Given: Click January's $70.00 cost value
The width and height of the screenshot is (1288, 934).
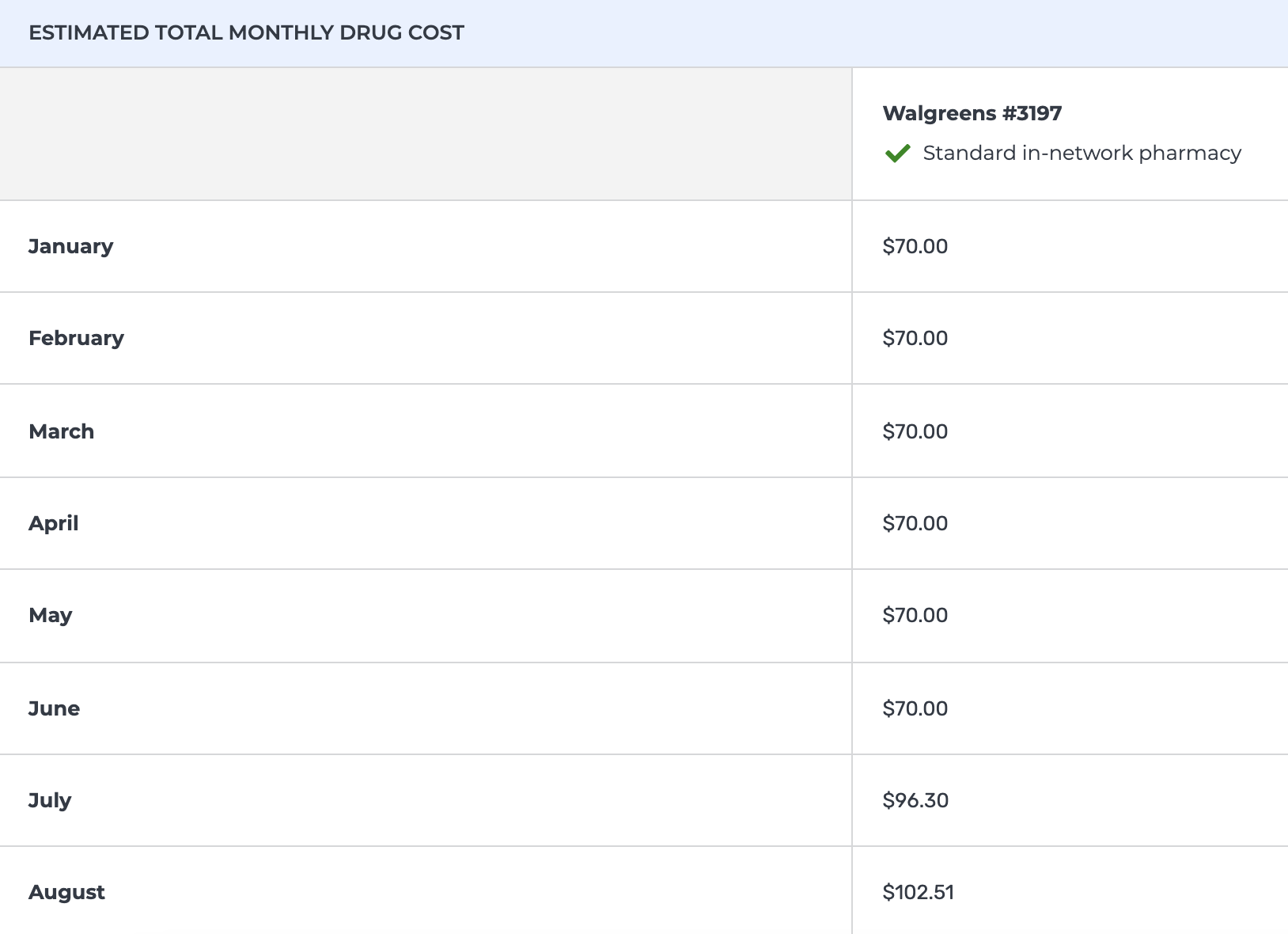Looking at the screenshot, I should click(x=915, y=246).
